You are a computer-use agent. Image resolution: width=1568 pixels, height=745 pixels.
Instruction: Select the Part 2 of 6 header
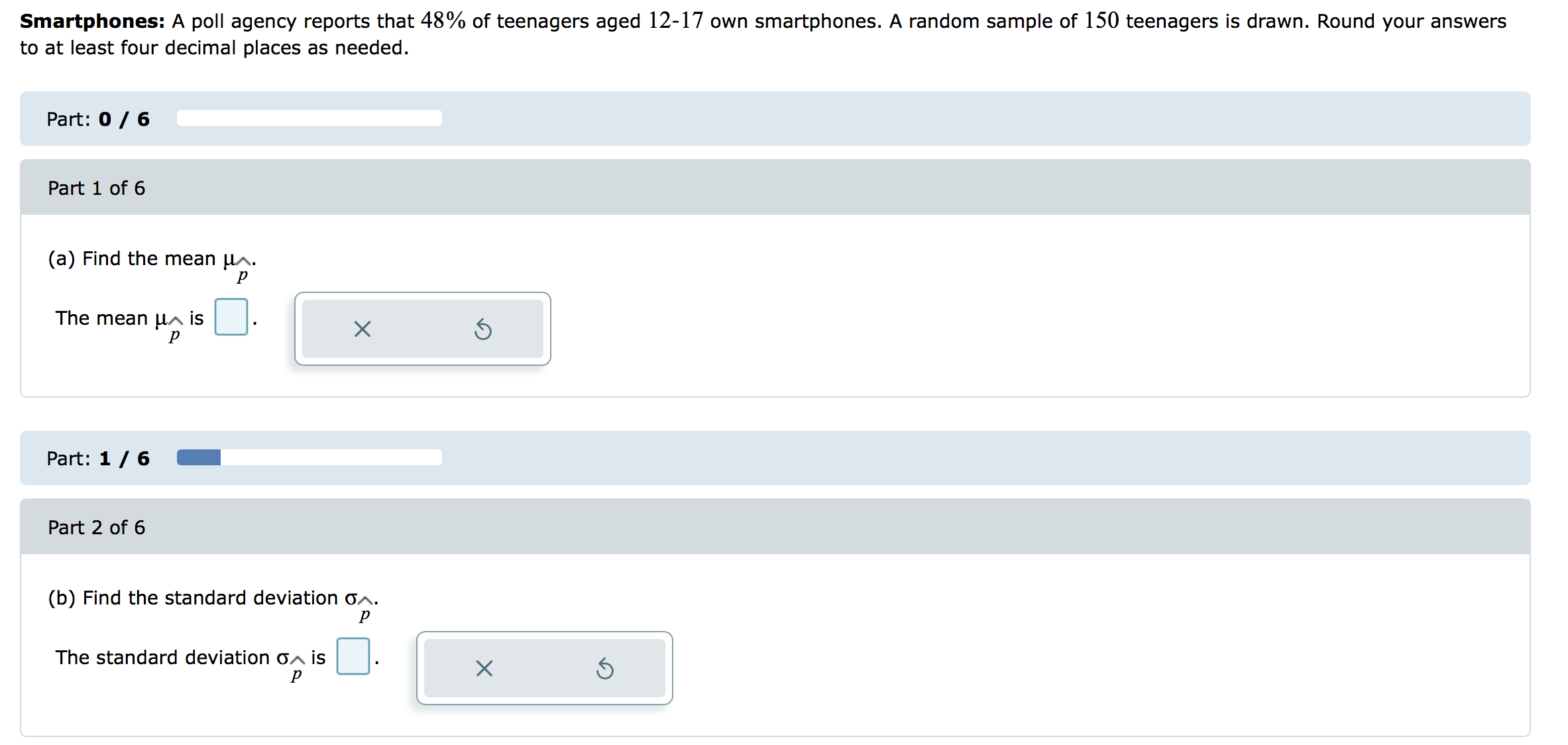[96, 527]
